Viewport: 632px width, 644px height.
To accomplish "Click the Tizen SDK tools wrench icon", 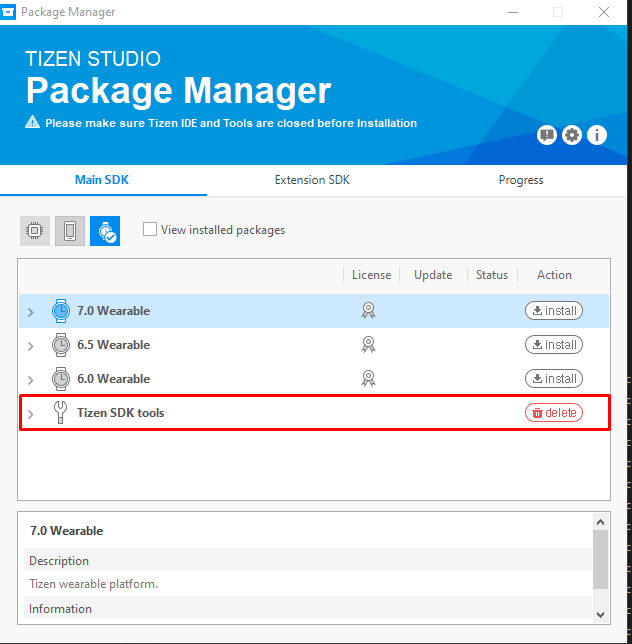I will pos(60,412).
